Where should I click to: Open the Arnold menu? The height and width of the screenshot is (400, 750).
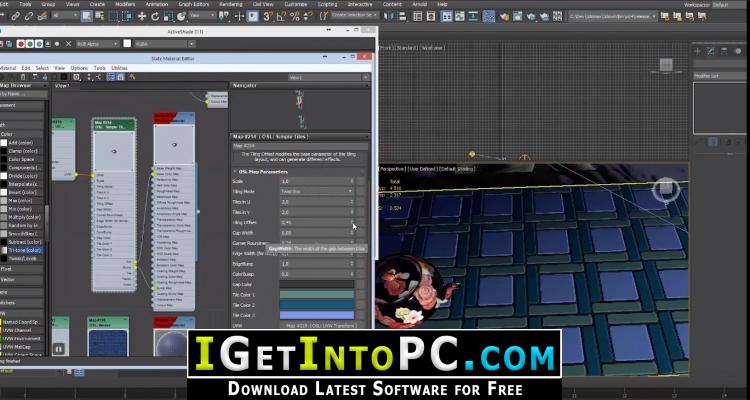[x=419, y=4]
